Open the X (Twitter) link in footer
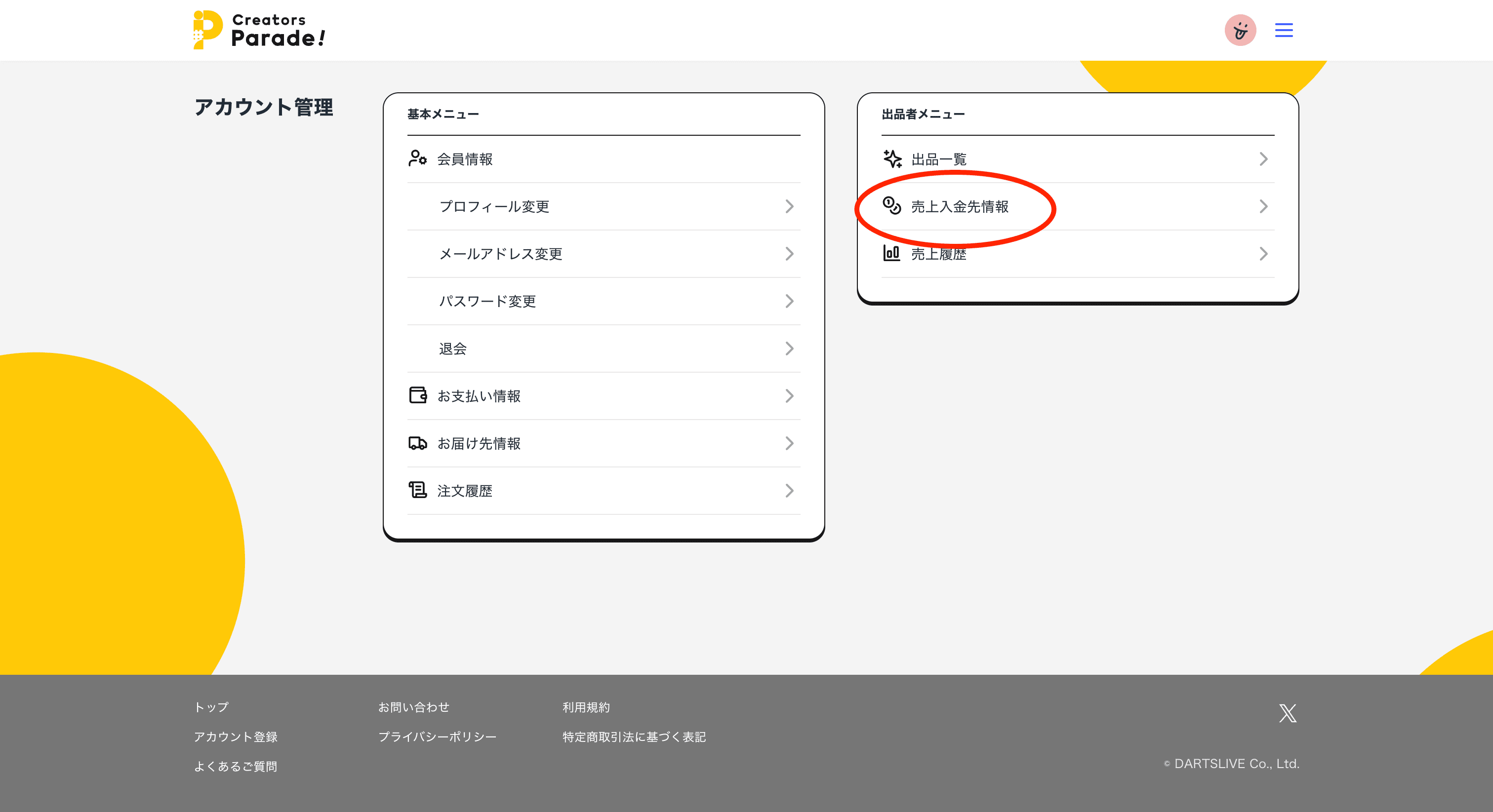 tap(1288, 714)
